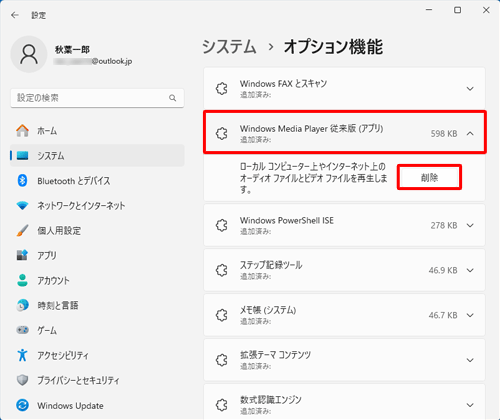Expand the Windows PowerShell ISE chevron
This screenshot has height=420, width=500.
tap(470, 225)
